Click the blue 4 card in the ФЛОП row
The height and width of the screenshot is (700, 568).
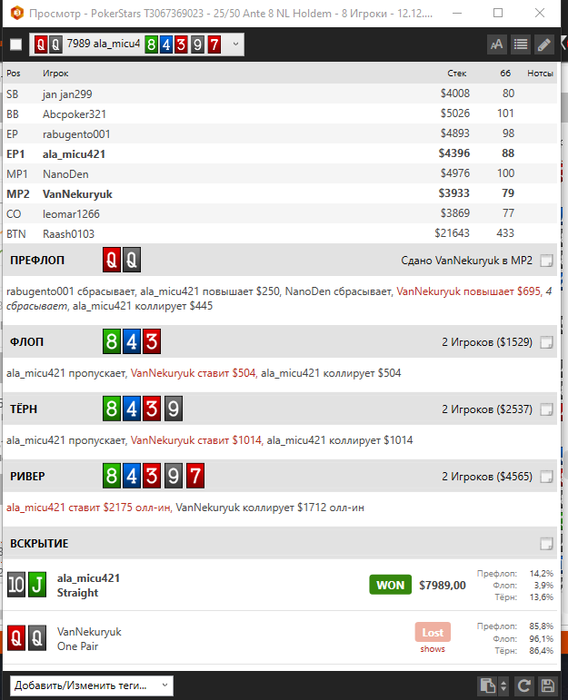point(132,342)
